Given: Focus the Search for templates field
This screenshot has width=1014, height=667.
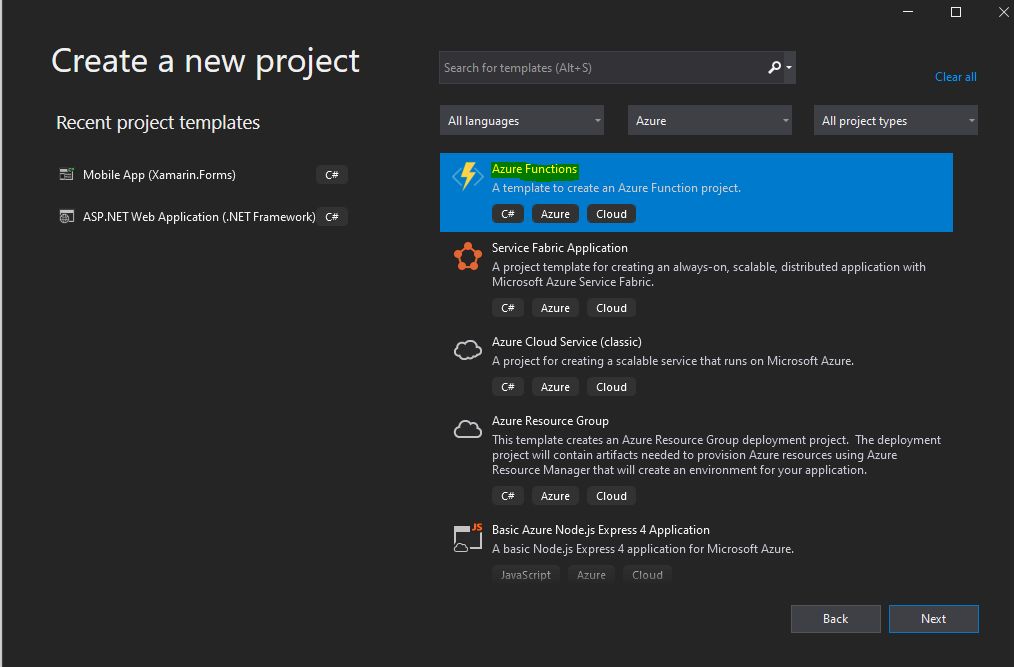Looking at the screenshot, I should pos(601,67).
